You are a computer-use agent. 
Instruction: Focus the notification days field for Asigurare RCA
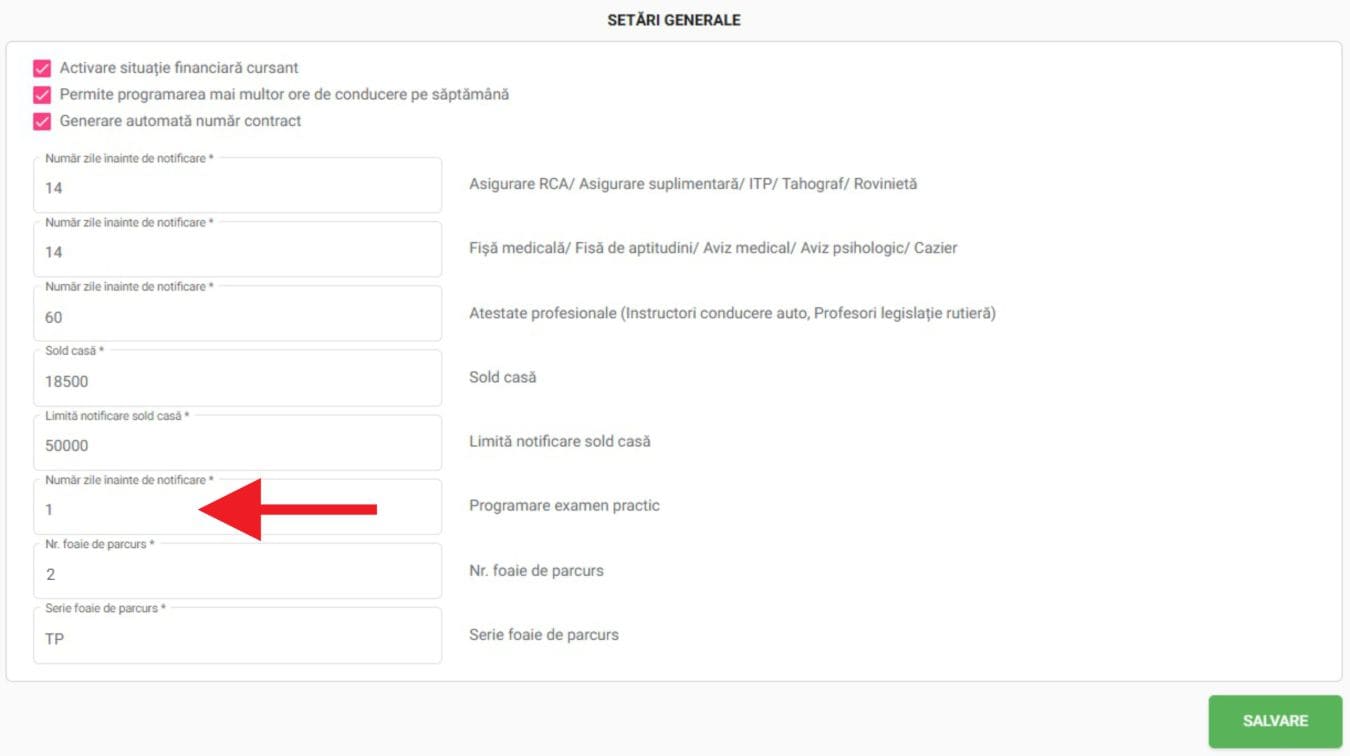coord(237,187)
